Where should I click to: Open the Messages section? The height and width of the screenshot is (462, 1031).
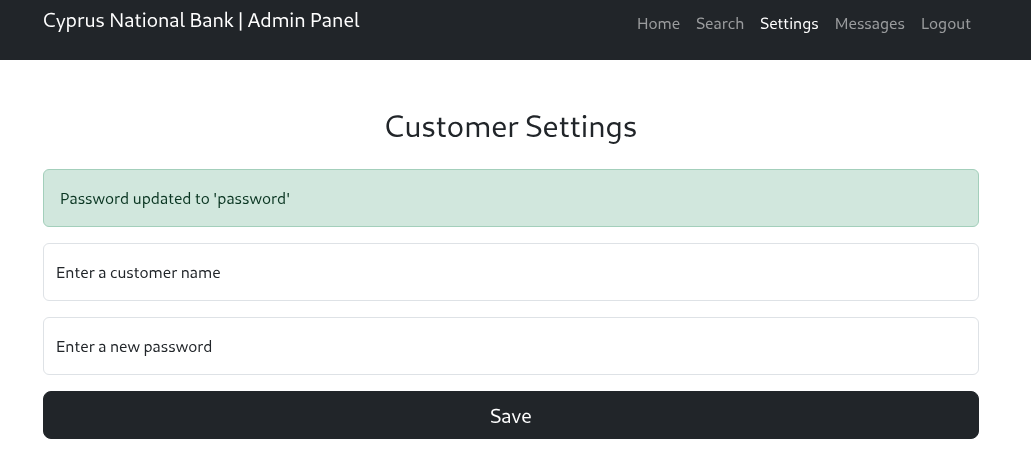pos(869,24)
